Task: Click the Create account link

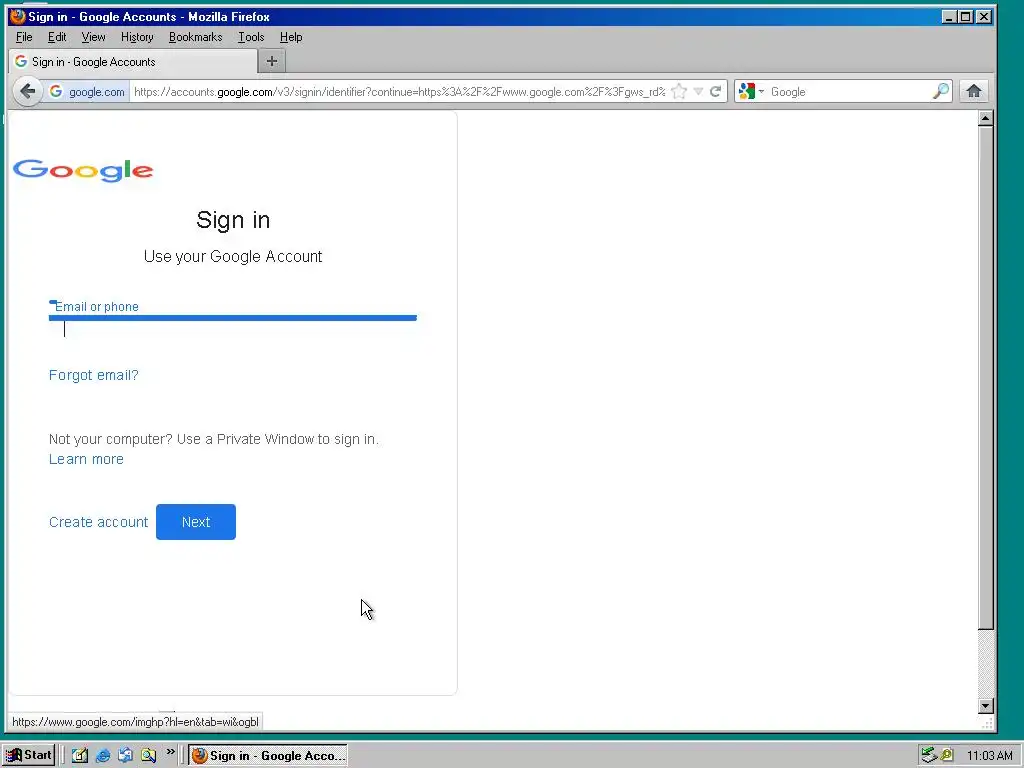Action: [99, 522]
